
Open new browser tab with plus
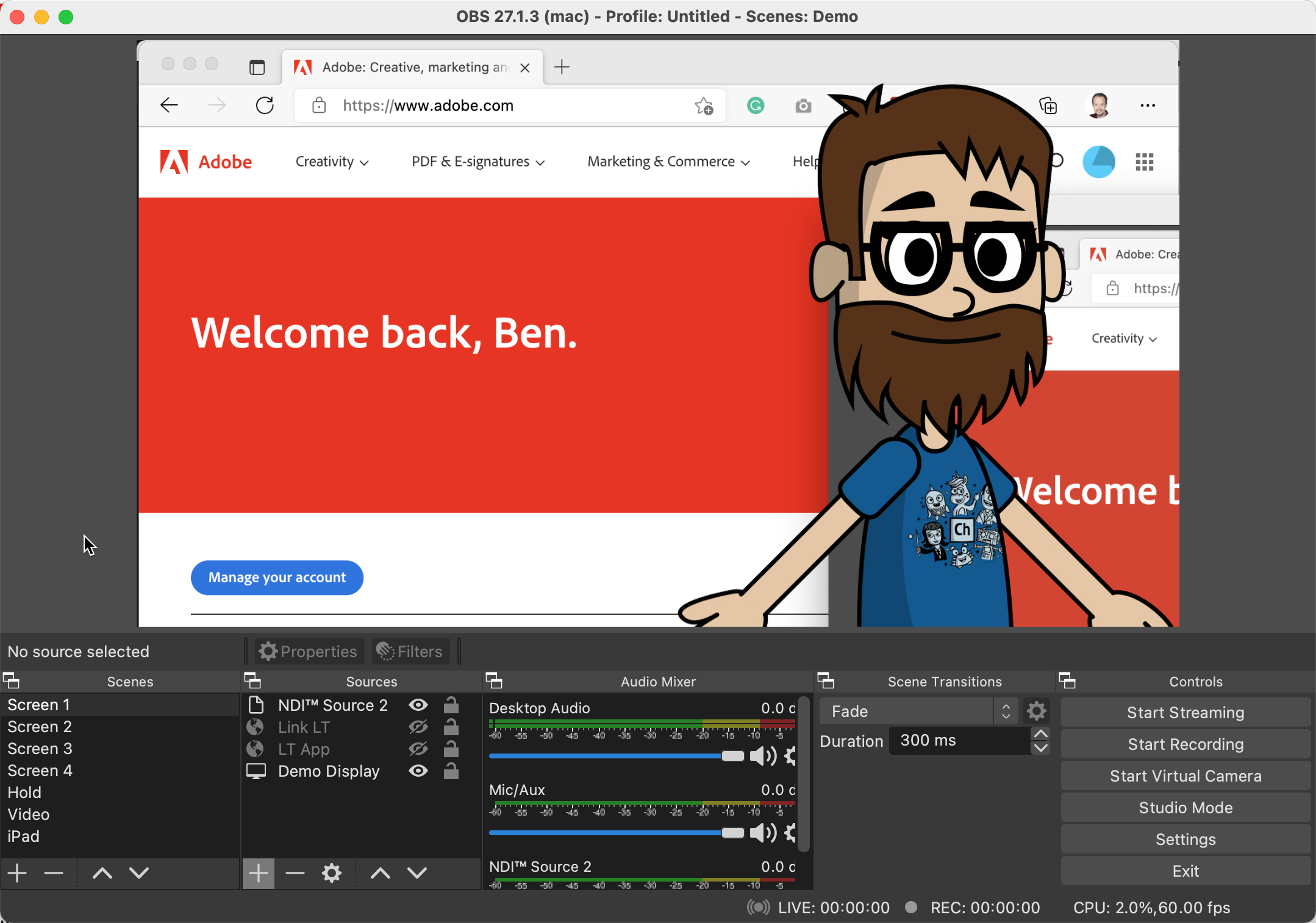coord(562,67)
